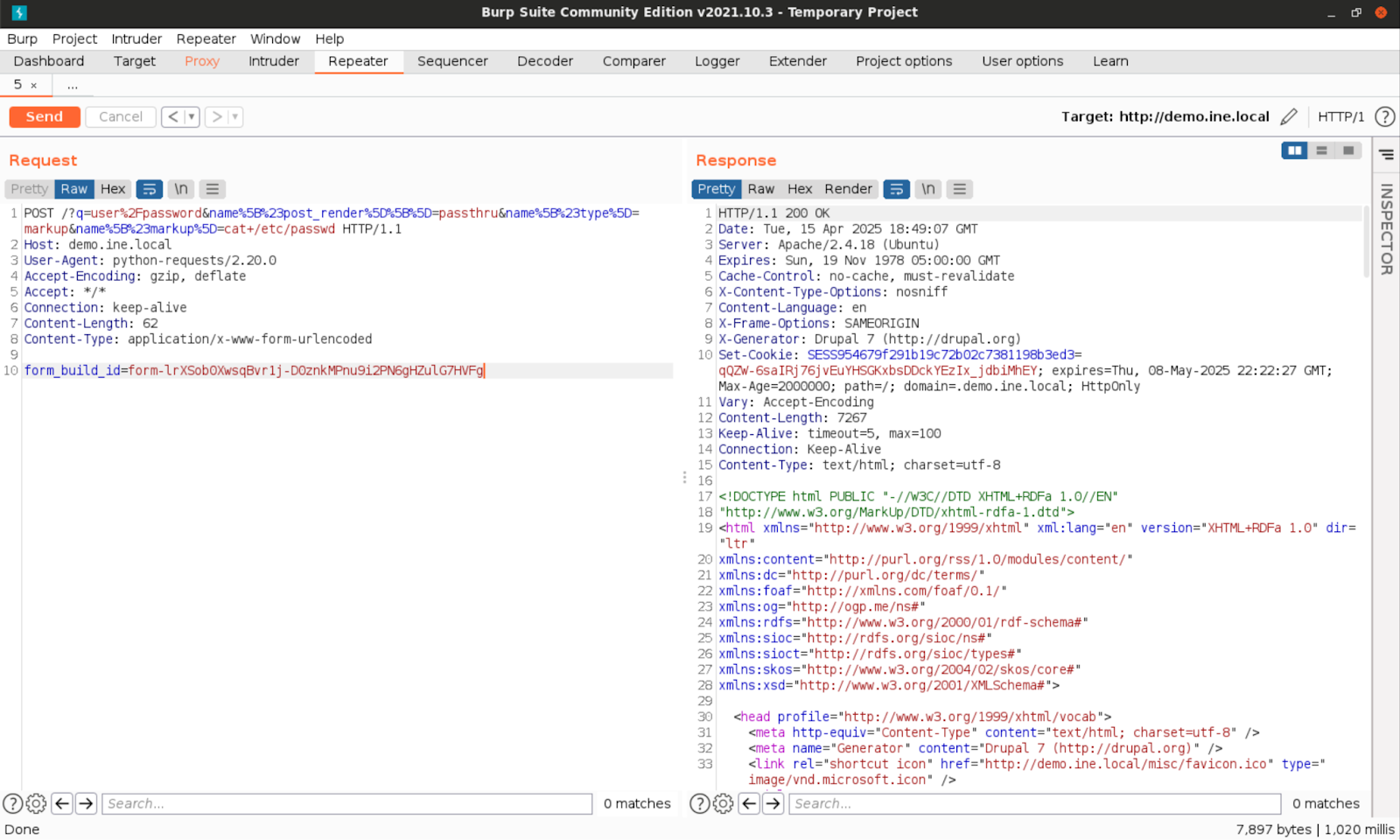Open Repeater help question mark icon
This screenshot has width=1400, height=840.
pyautogui.click(x=1384, y=116)
